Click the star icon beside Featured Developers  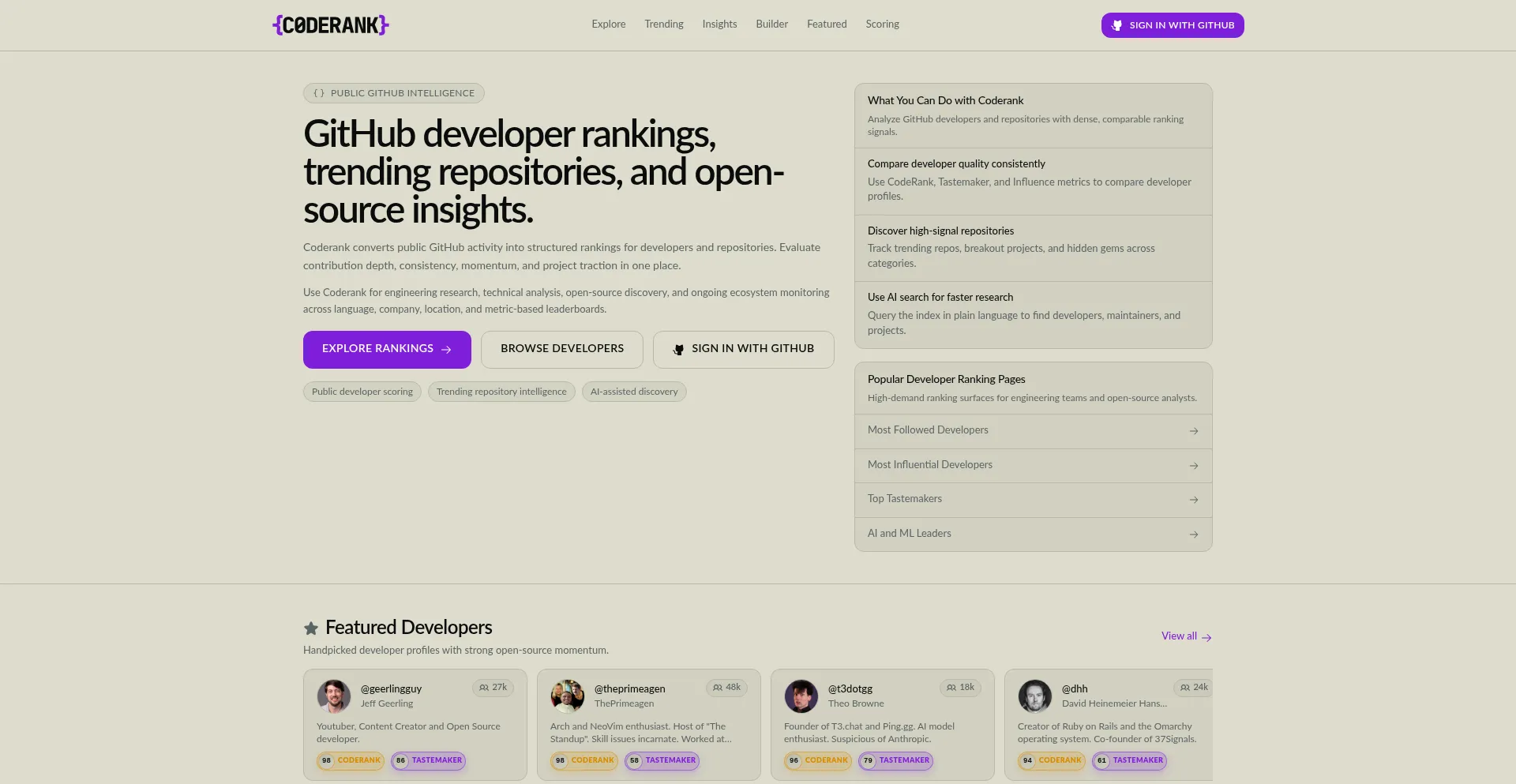click(311, 628)
